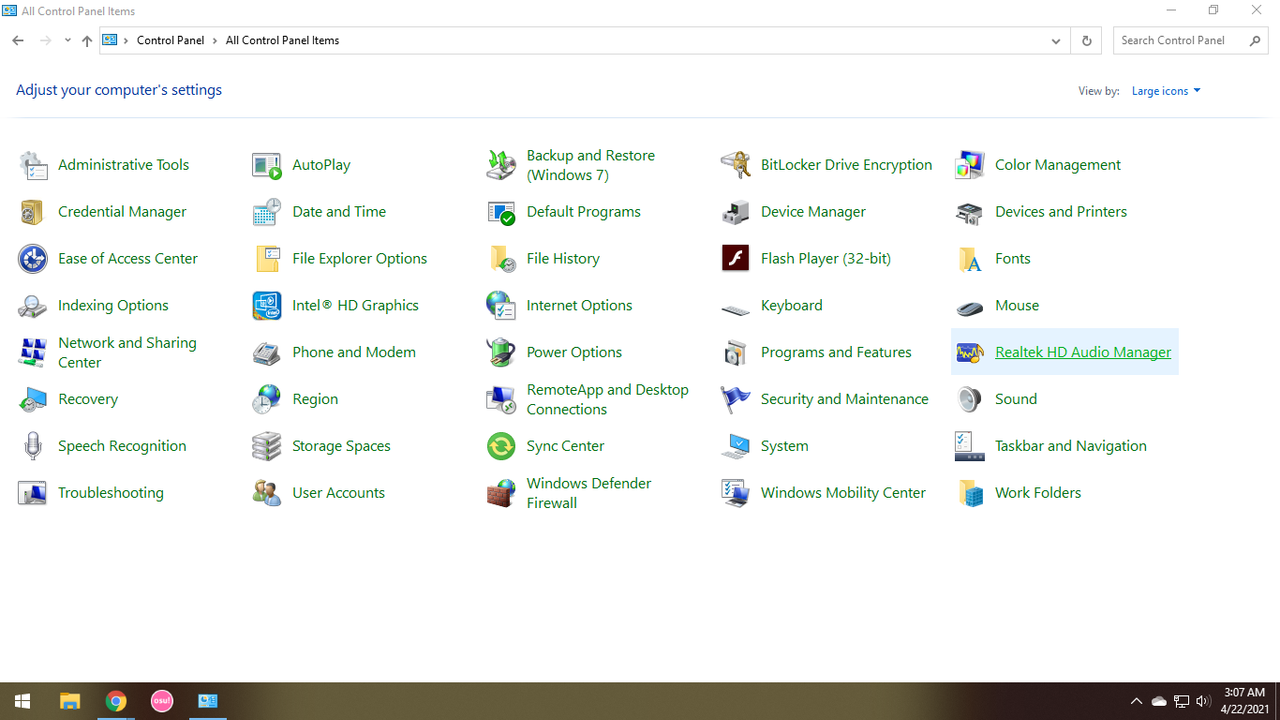Open Windows Defender Firewall brick icon
The width and height of the screenshot is (1280, 720).
point(501,493)
